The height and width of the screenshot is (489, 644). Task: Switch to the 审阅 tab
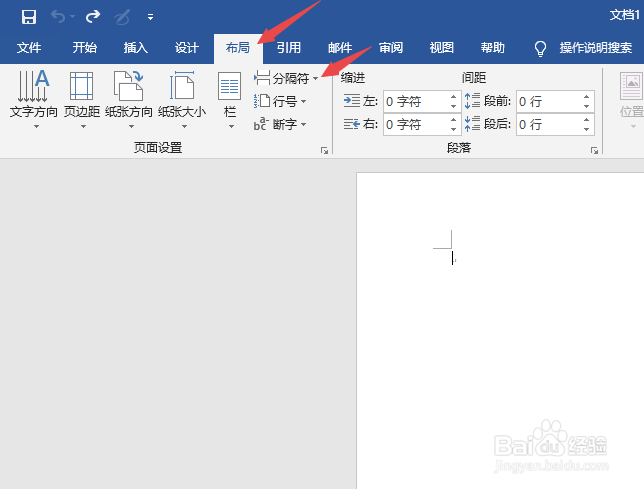pos(391,48)
